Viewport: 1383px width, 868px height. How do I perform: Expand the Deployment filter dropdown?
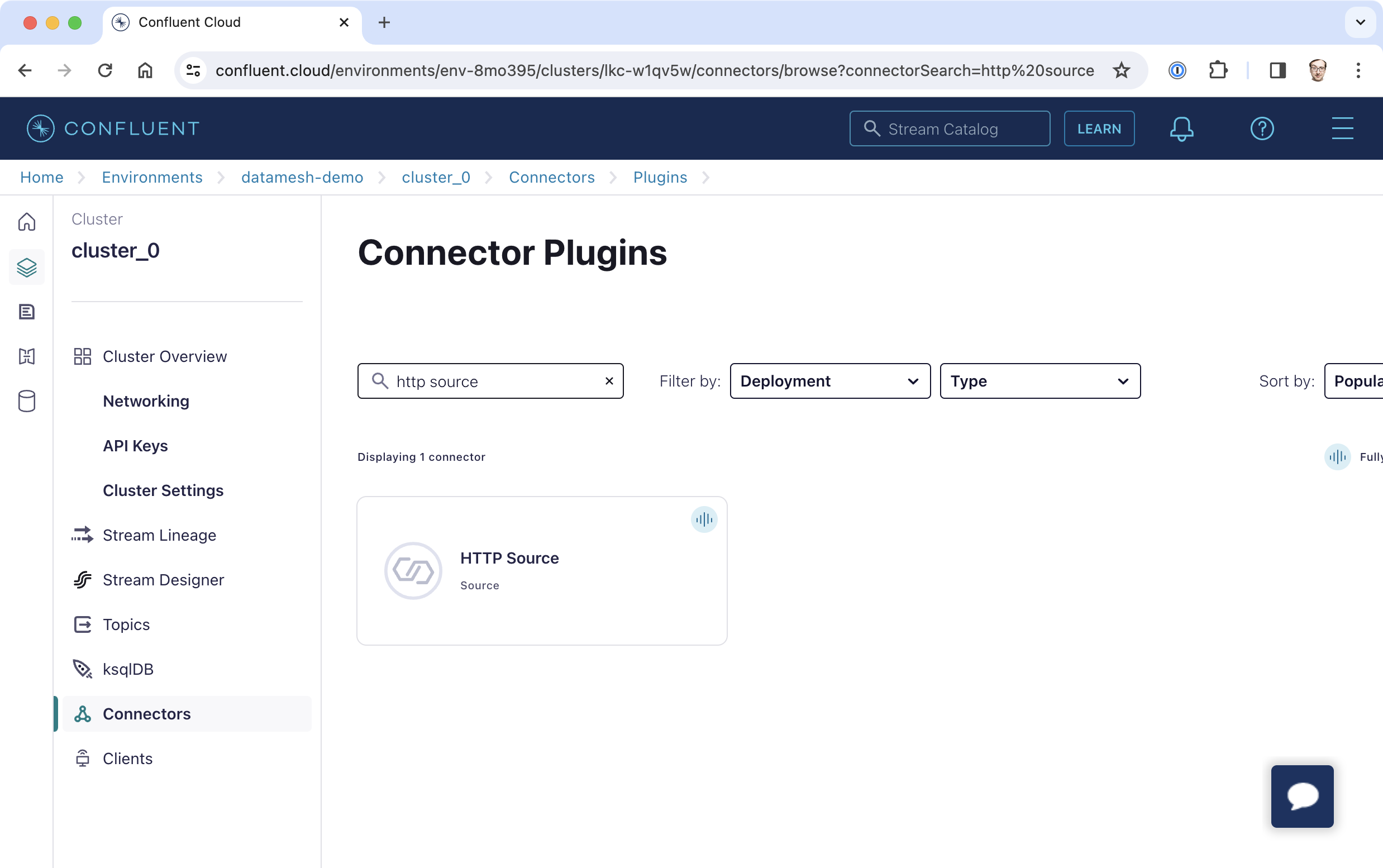[829, 381]
